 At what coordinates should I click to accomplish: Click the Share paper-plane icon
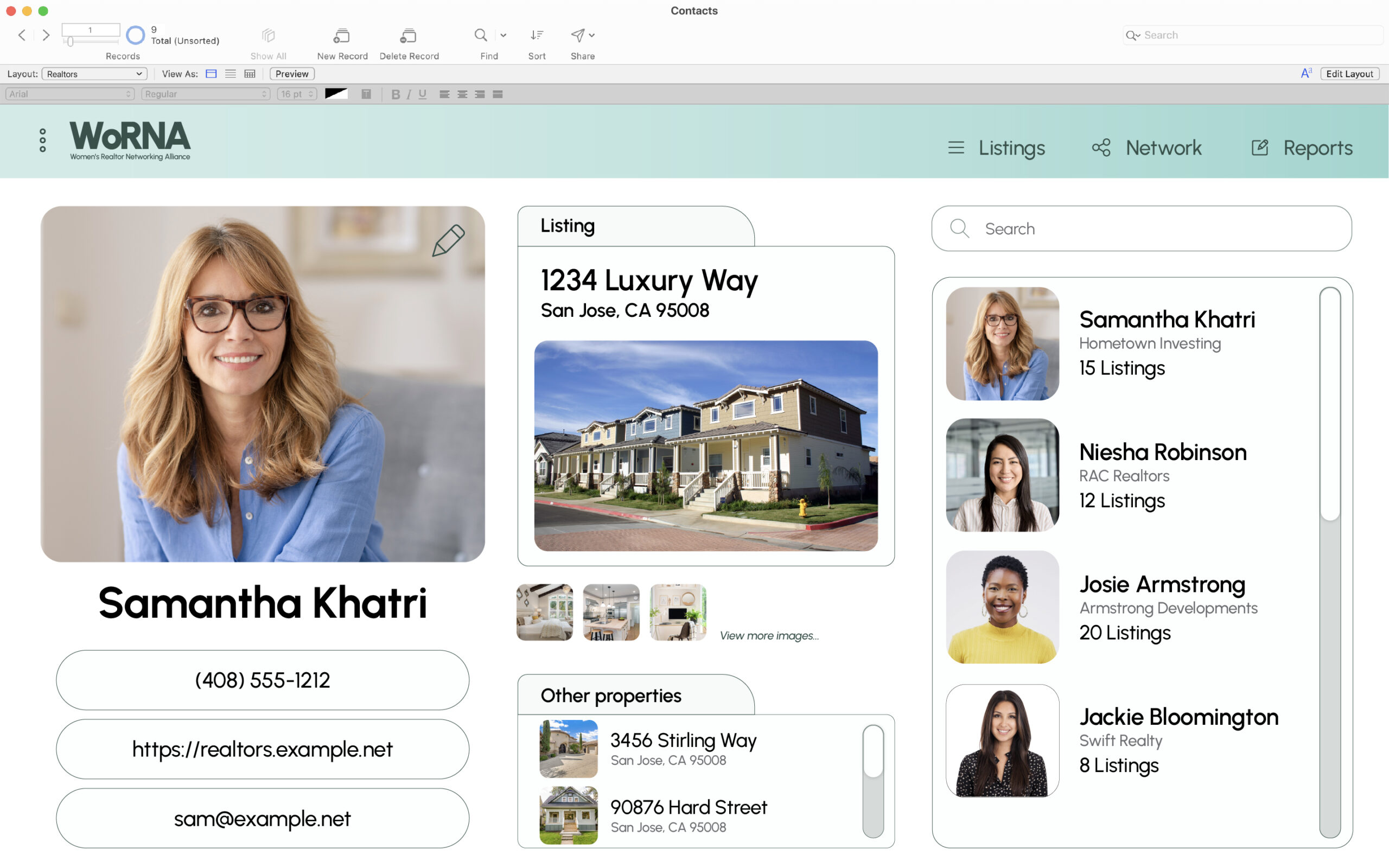click(x=577, y=35)
